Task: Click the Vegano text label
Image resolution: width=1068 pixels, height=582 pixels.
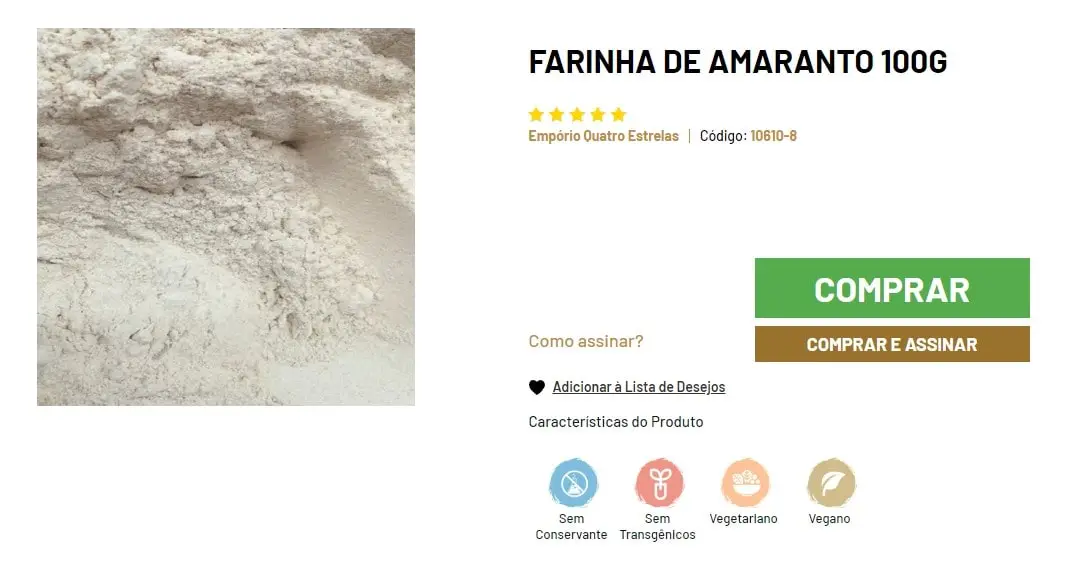Action: click(x=830, y=519)
